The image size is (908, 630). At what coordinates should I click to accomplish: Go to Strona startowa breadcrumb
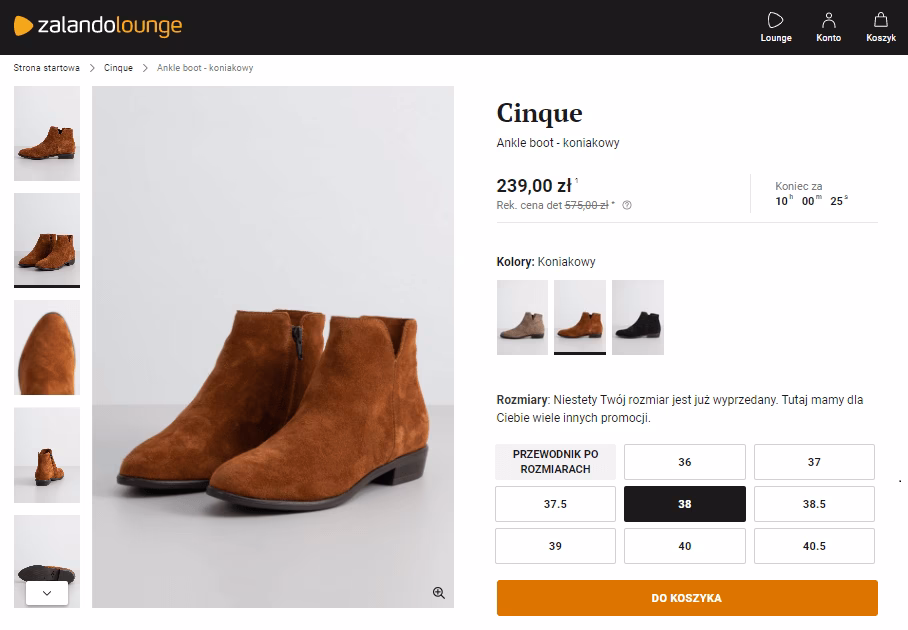[x=47, y=68]
